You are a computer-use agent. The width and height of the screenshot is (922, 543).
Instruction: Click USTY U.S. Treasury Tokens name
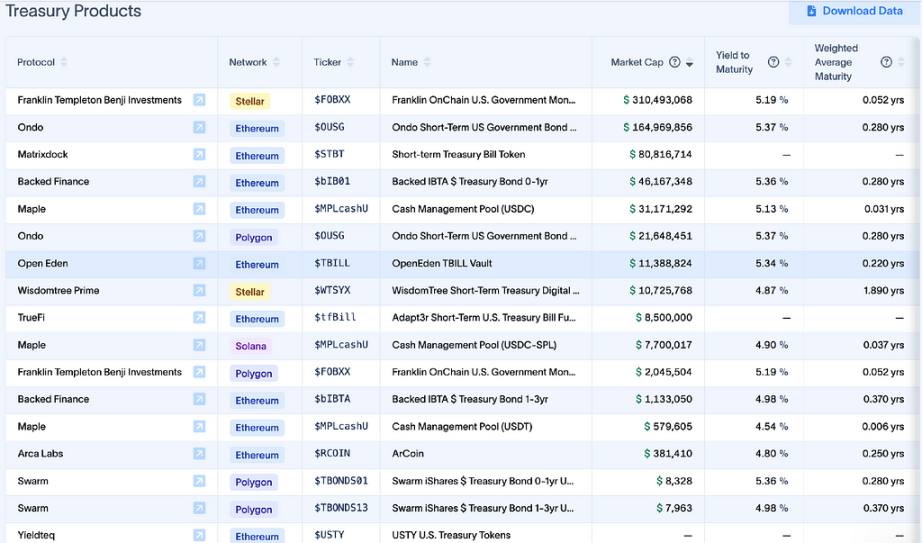click(452, 535)
